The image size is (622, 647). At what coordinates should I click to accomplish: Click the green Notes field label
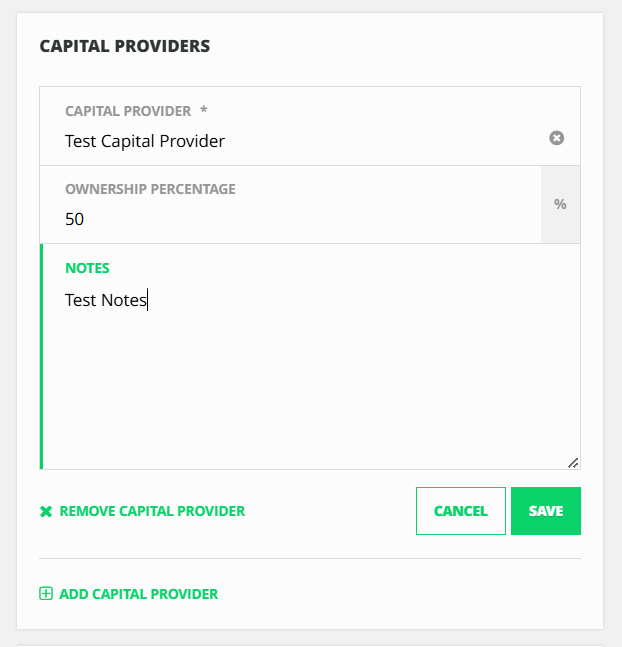[x=87, y=268]
